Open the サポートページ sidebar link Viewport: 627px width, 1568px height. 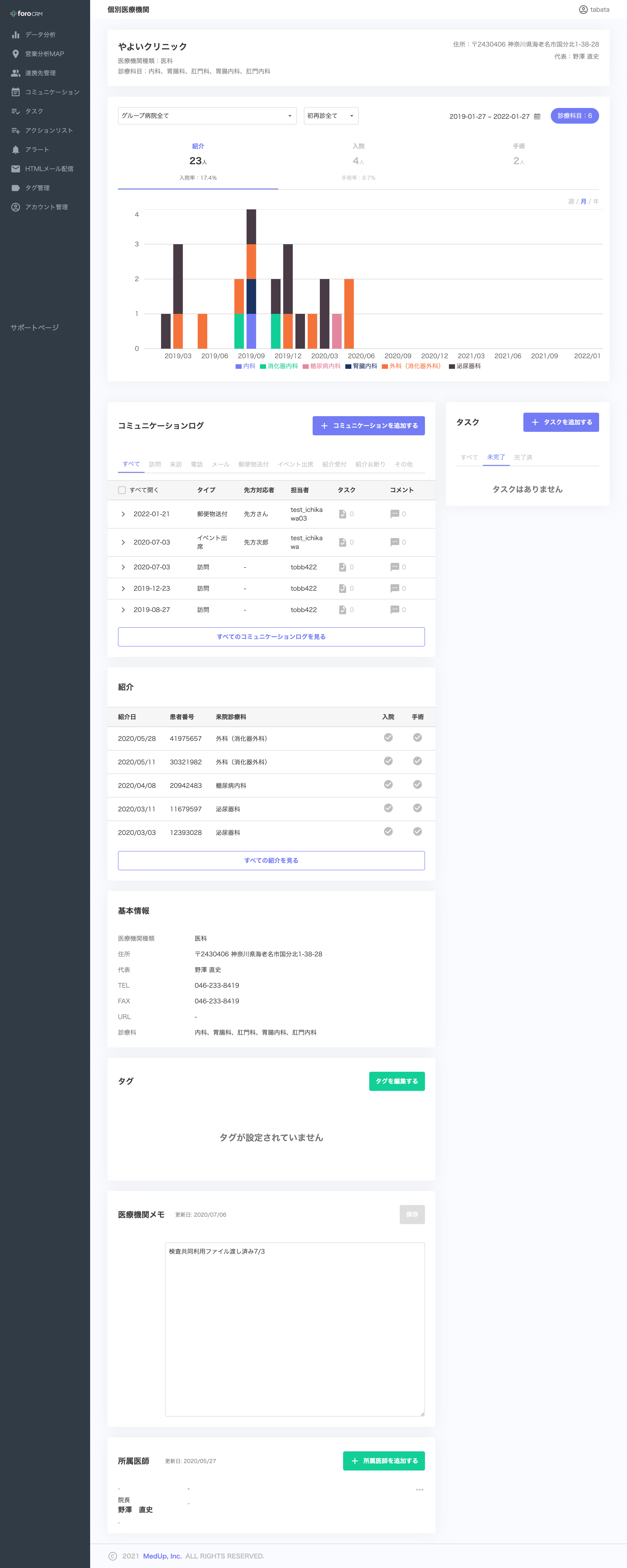[35, 328]
